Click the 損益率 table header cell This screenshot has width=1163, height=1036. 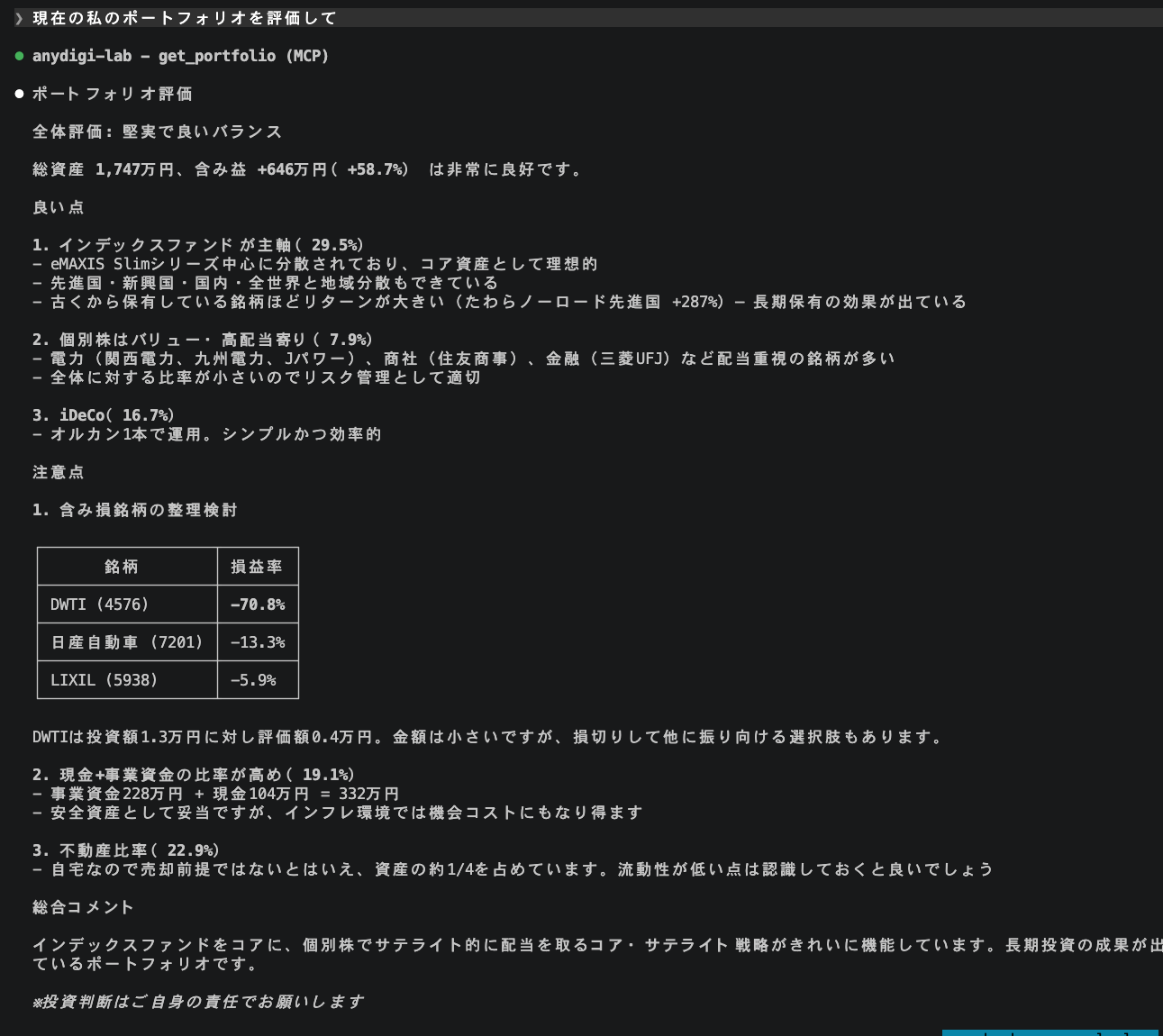[x=257, y=567]
